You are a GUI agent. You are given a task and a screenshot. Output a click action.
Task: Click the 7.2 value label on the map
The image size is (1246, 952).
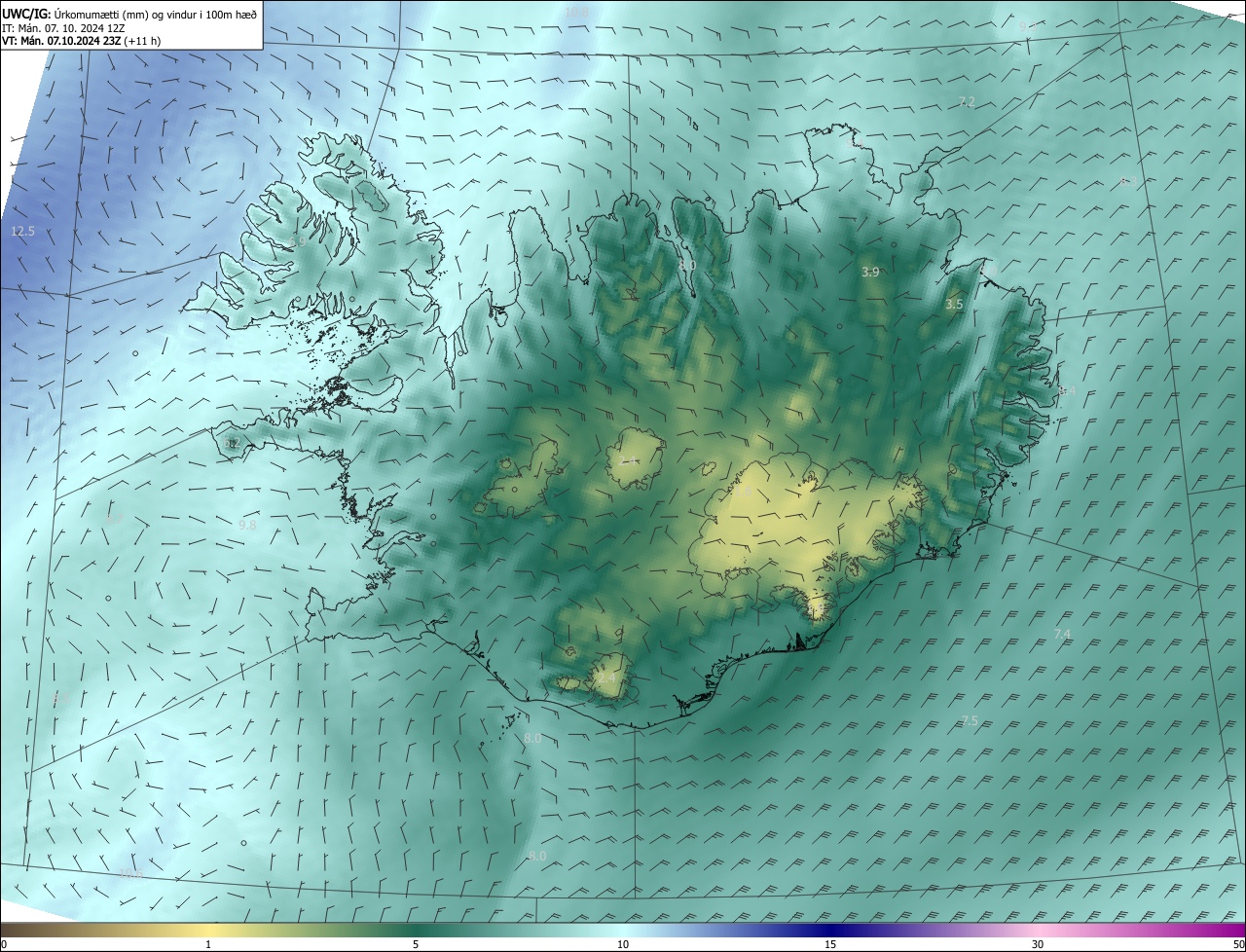(967, 102)
